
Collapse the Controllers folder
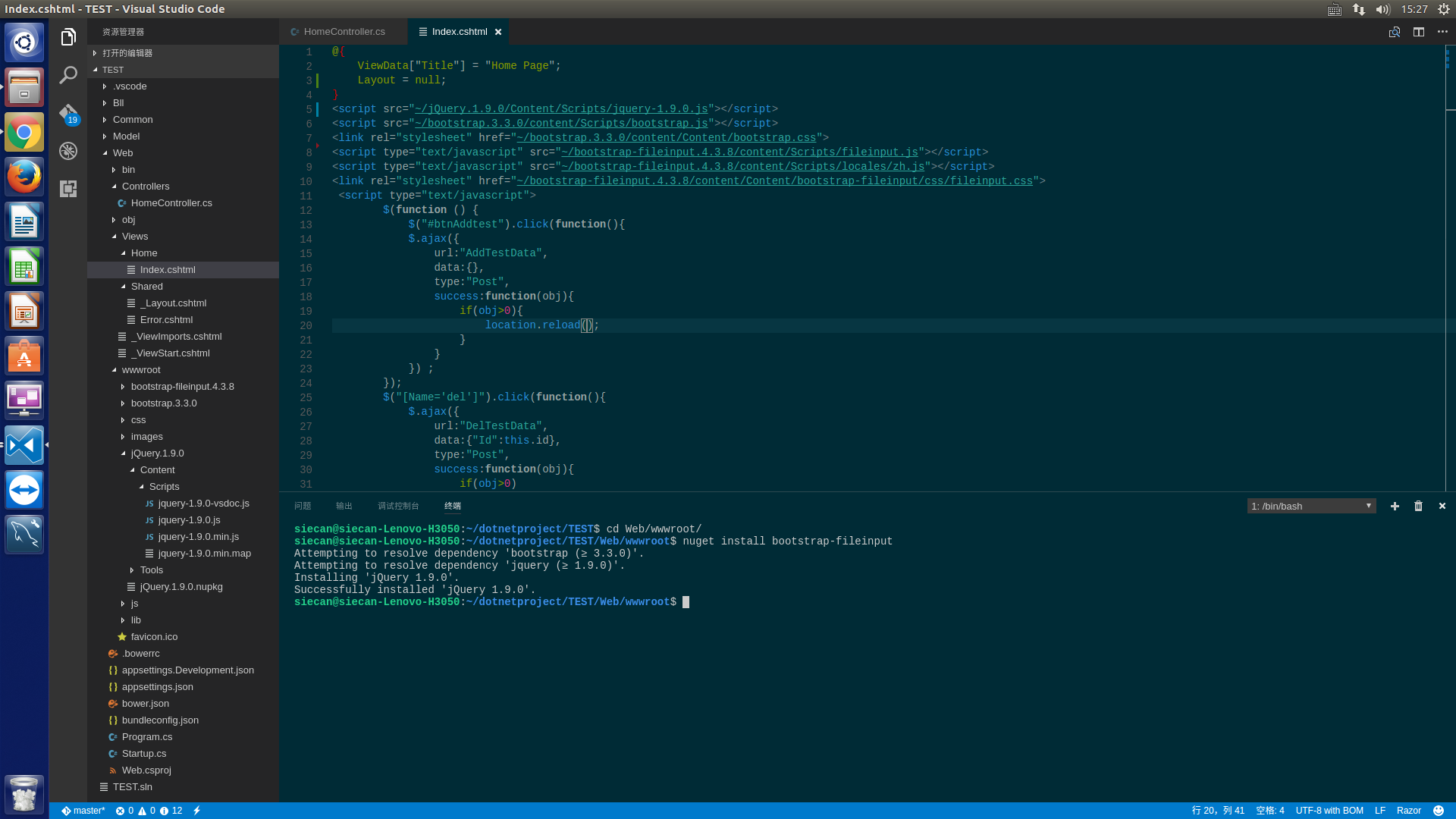(x=183, y=187)
